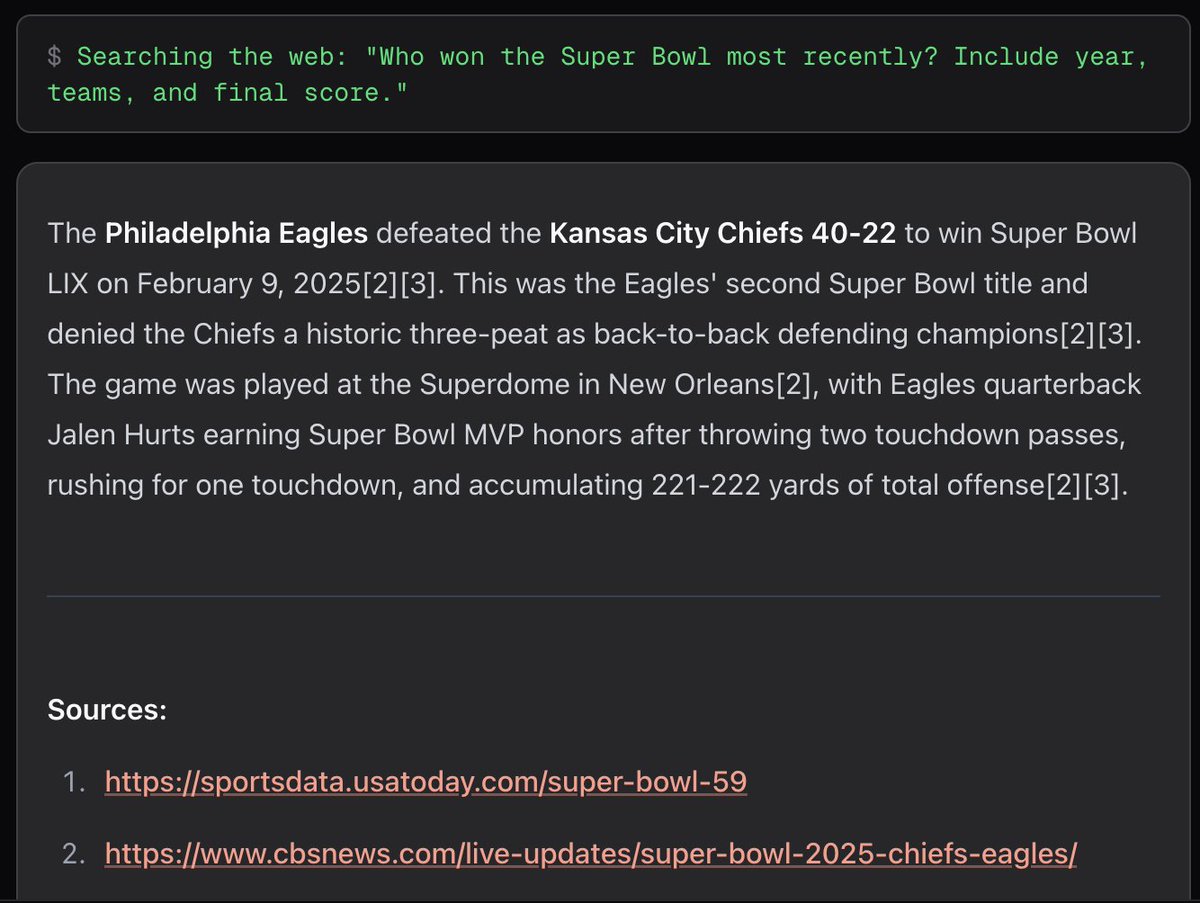Click the '$' prompt symbol in search box
The image size is (1200, 903).
[x=55, y=57]
